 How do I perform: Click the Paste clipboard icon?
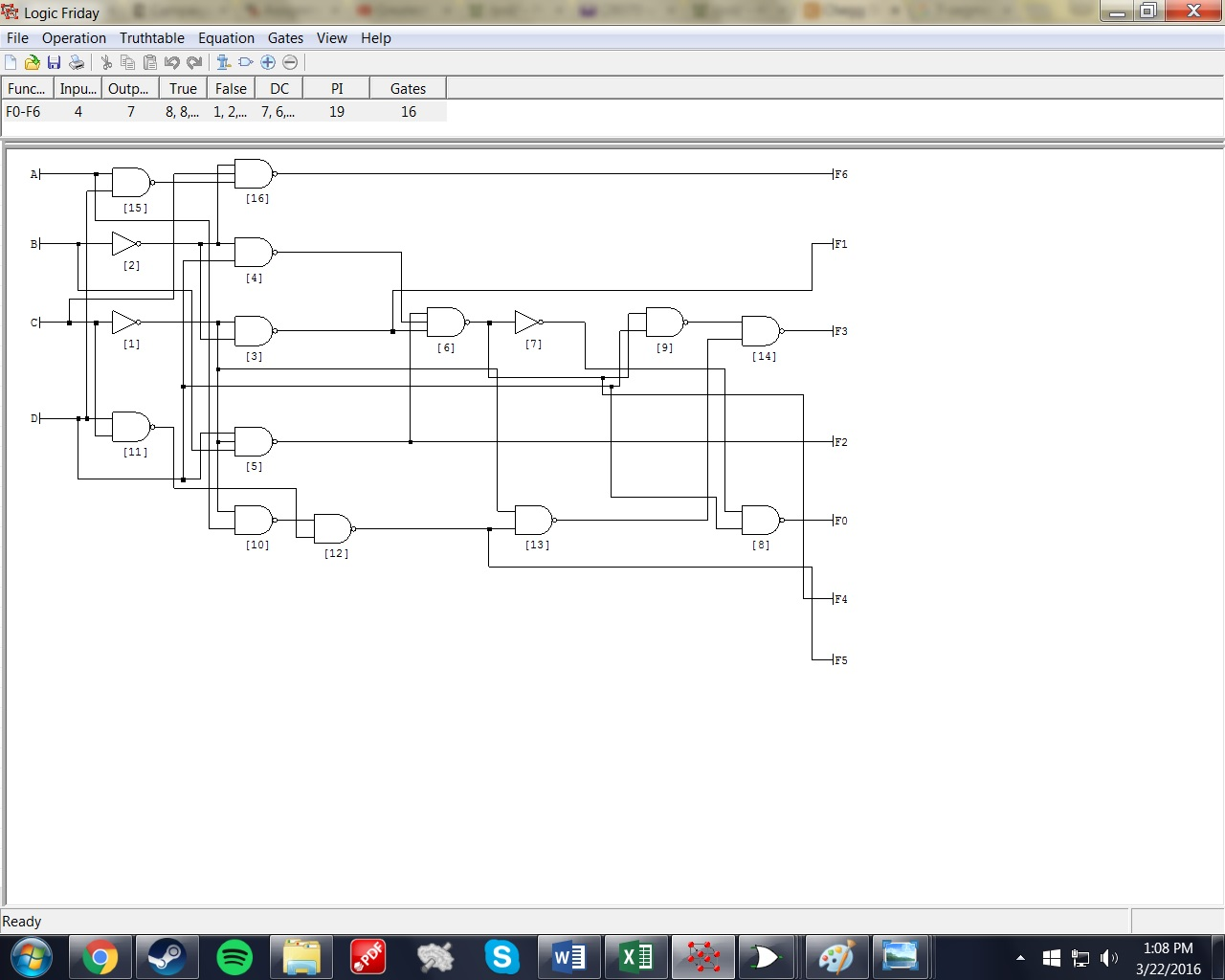(149, 62)
